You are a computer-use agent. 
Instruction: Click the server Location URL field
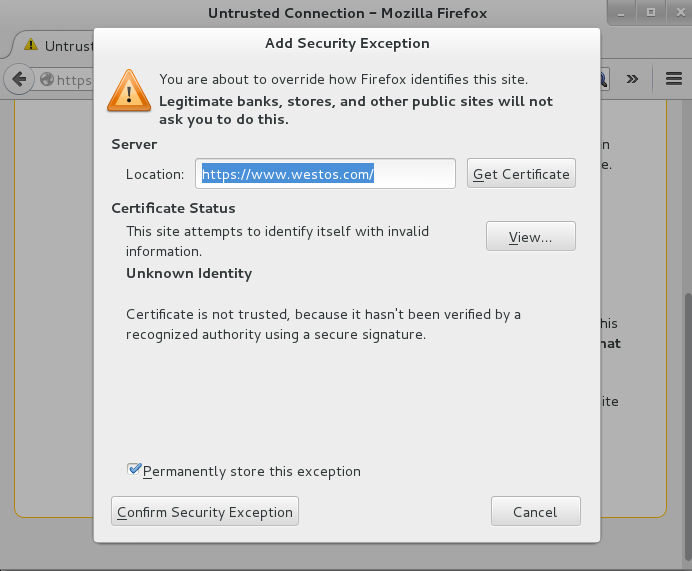click(x=325, y=173)
